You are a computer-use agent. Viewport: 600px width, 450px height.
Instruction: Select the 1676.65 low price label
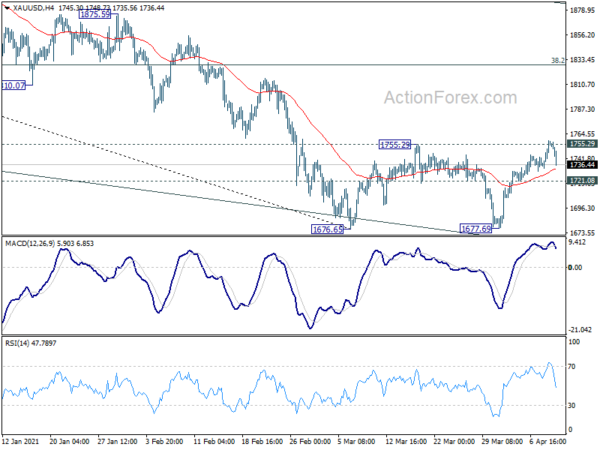[x=329, y=229]
